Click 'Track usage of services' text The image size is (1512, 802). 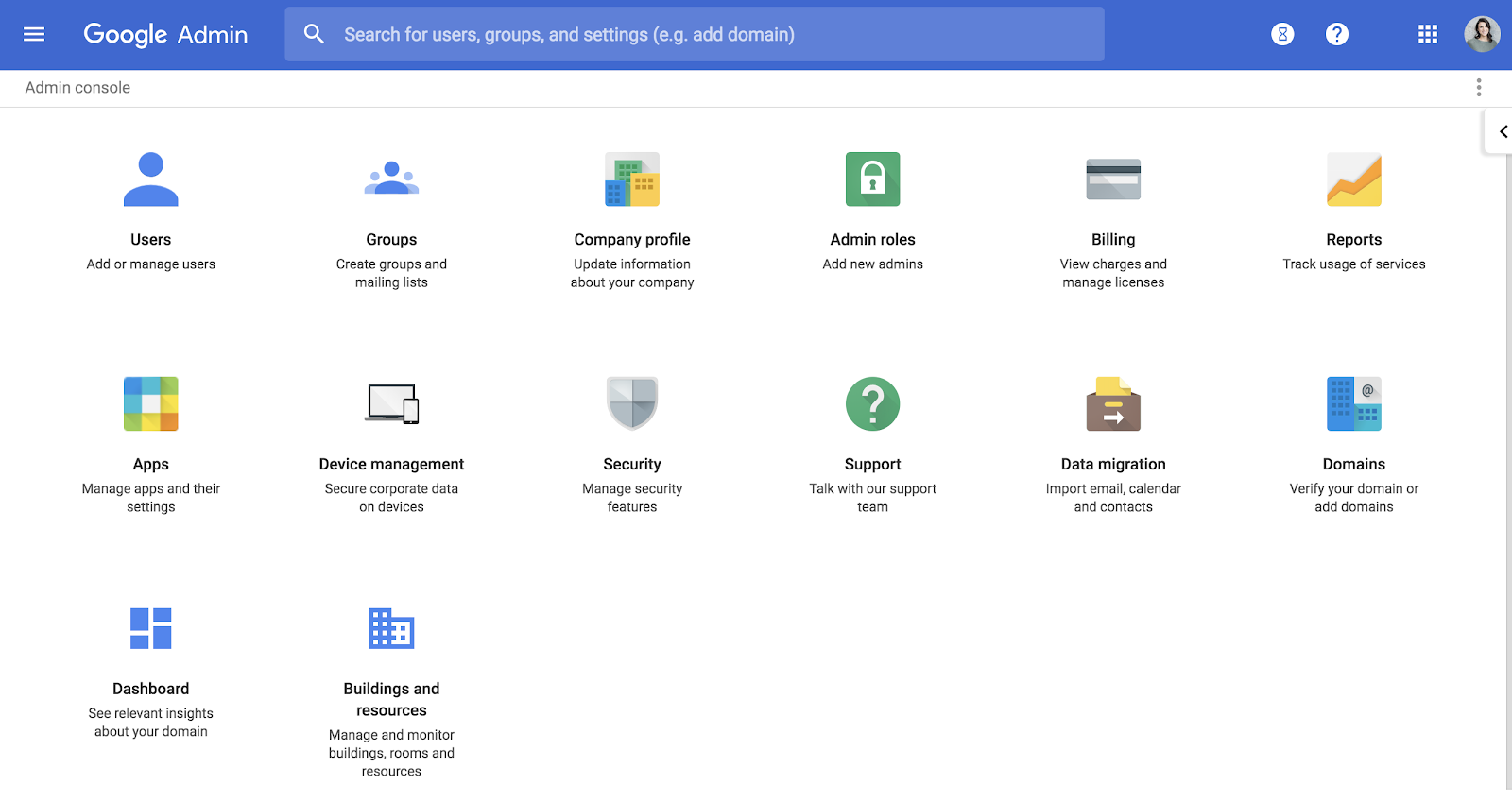point(1354,264)
